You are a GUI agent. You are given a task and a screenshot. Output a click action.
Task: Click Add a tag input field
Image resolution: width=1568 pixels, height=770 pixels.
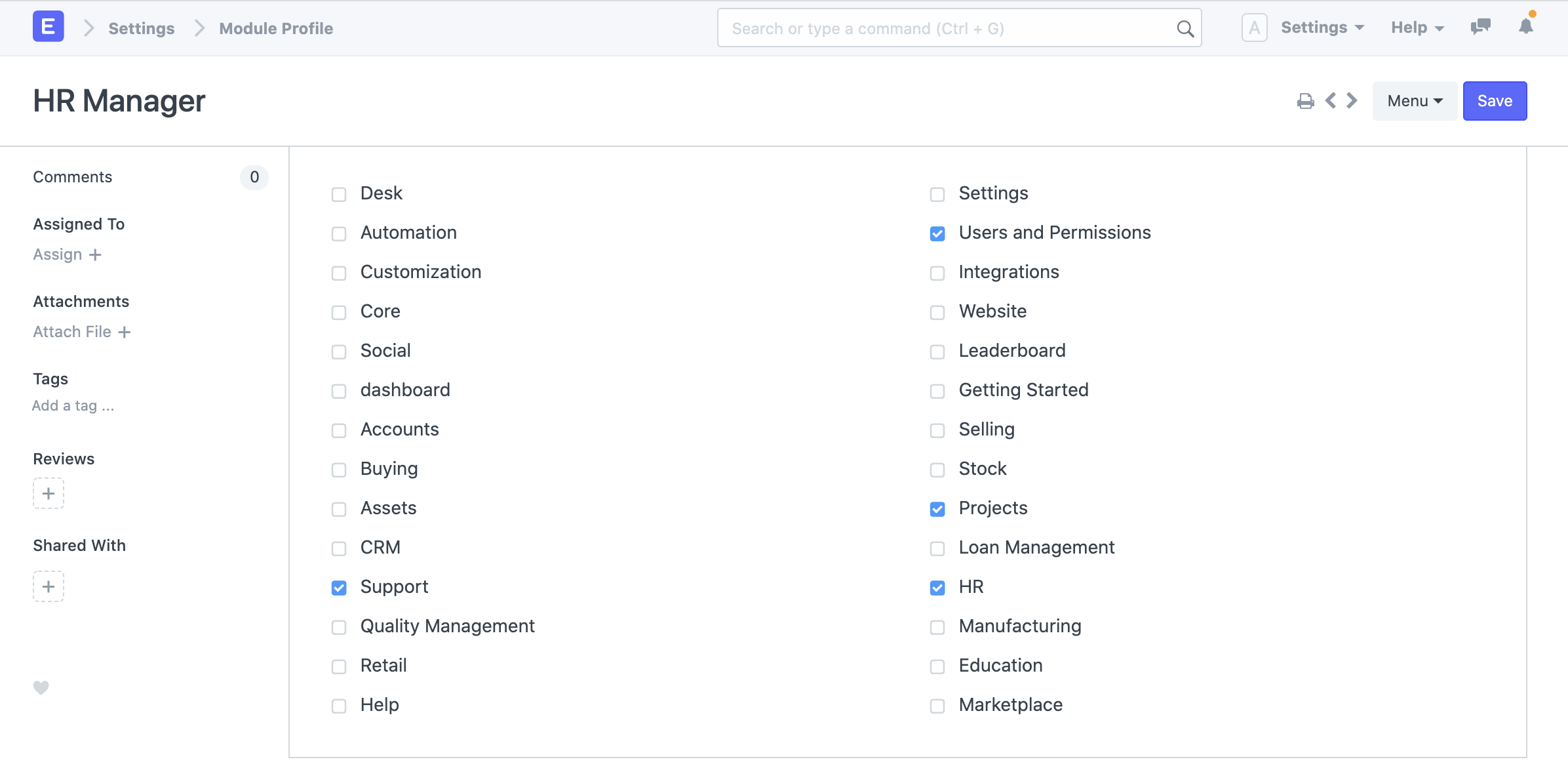coord(73,405)
